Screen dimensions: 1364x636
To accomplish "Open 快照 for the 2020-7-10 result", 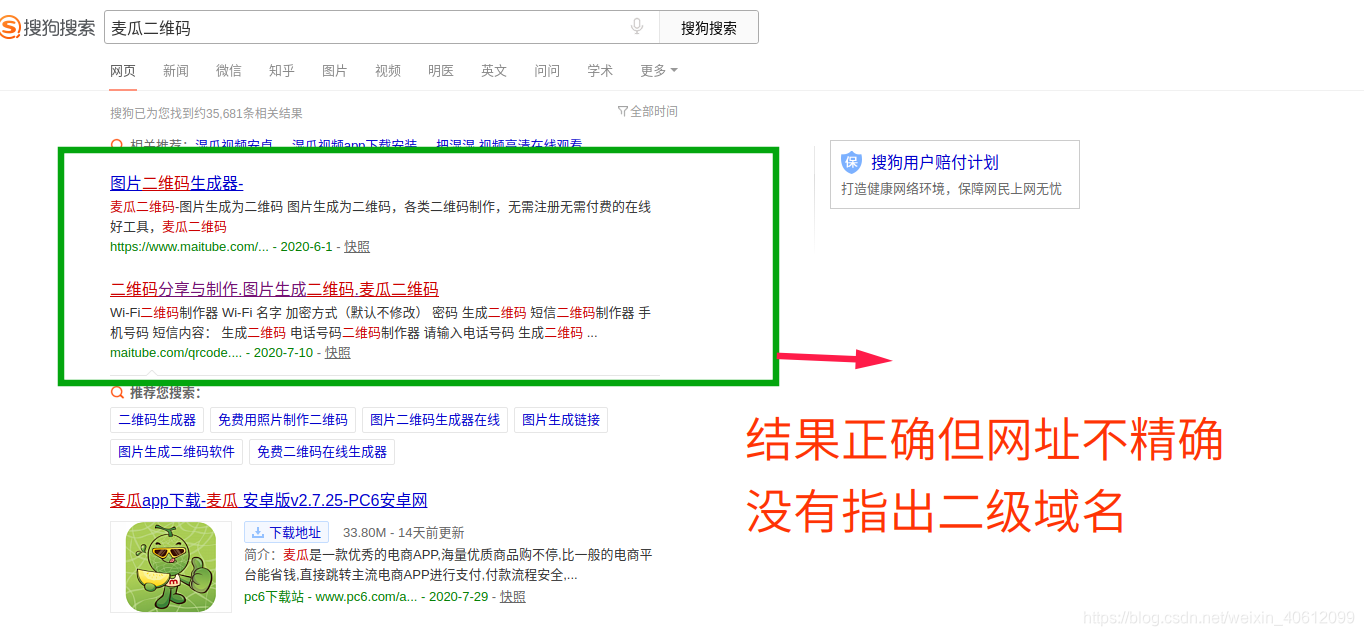I will [338, 352].
